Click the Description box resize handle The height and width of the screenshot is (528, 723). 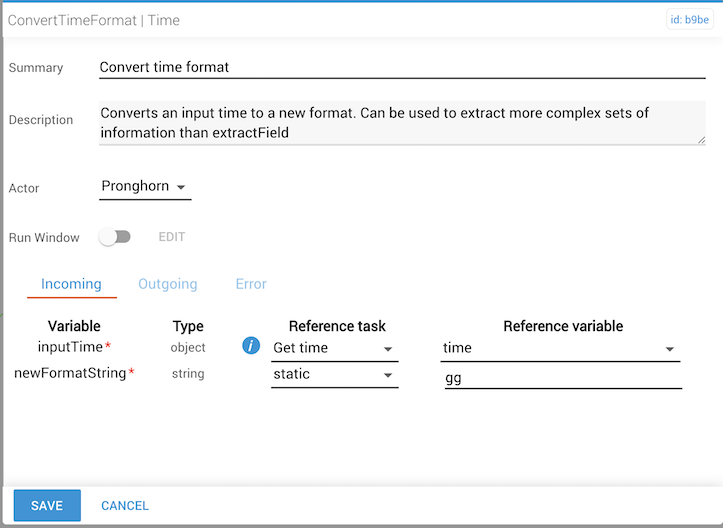tap(700, 140)
